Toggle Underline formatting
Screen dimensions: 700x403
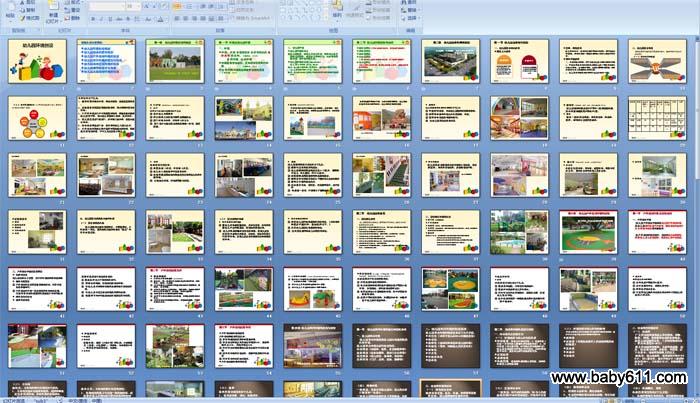coord(107,18)
